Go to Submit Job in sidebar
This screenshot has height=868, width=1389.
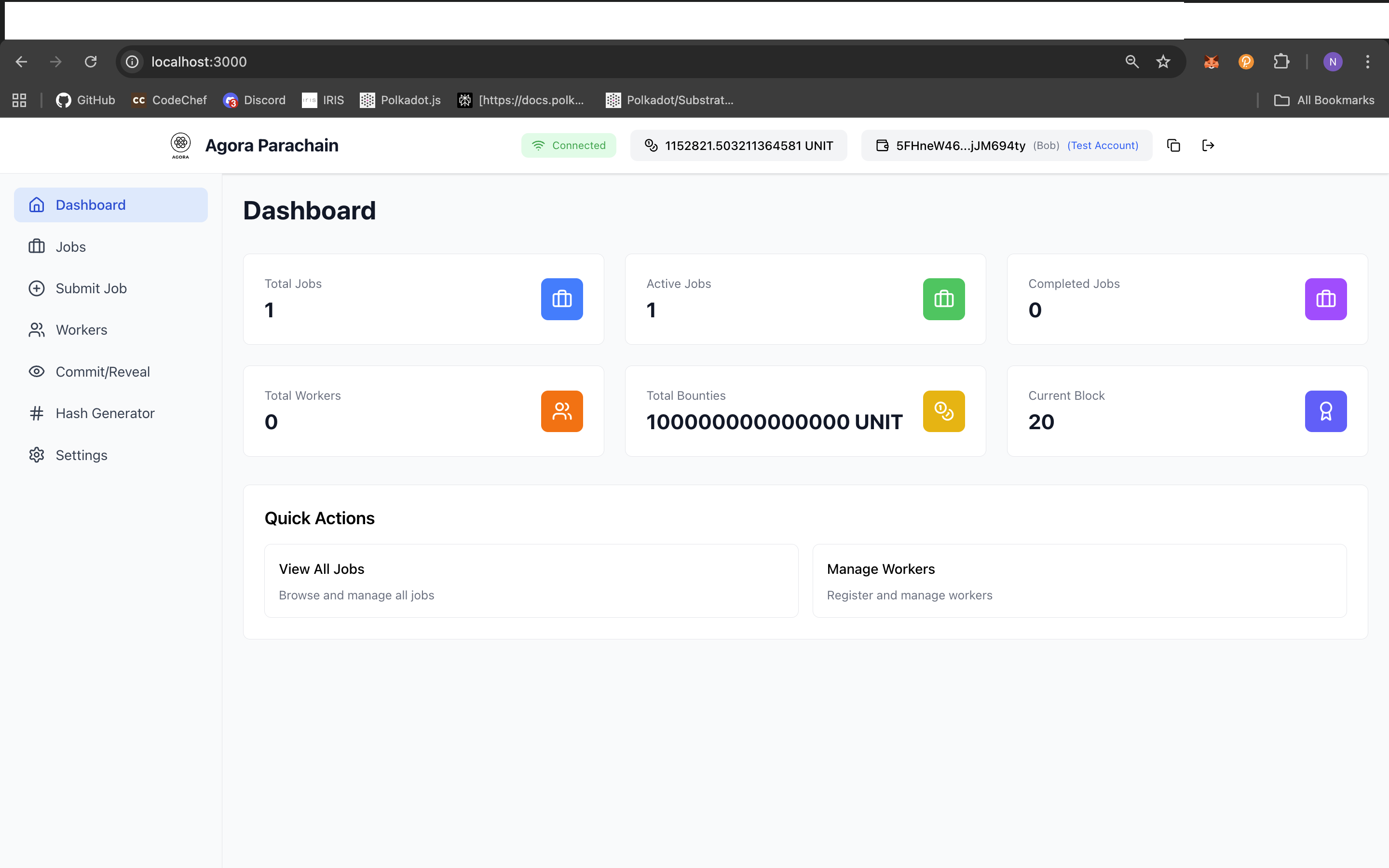(x=91, y=288)
